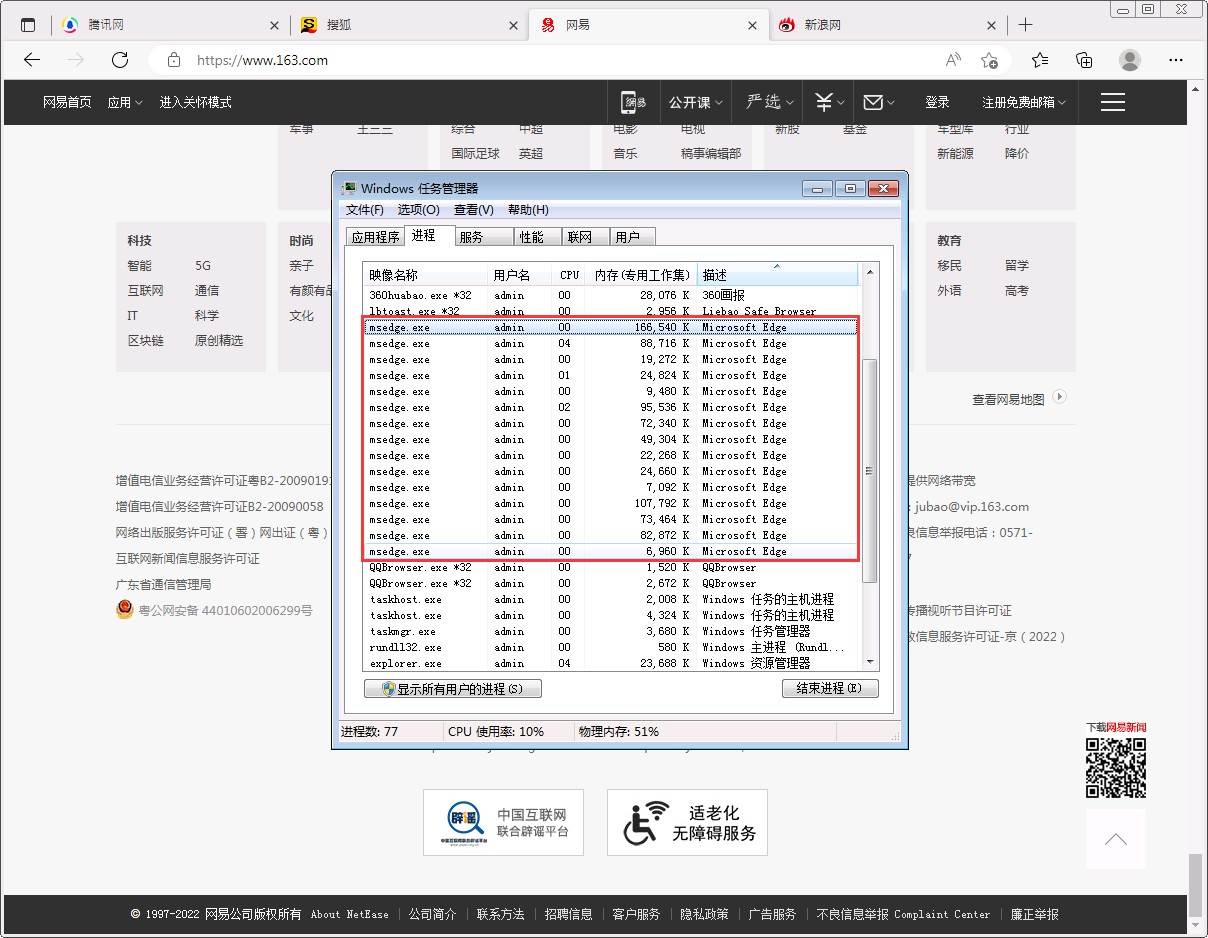The image size is (1208, 938).
Task: Select msedge.exe row using 166,540 K
Action: (610, 327)
